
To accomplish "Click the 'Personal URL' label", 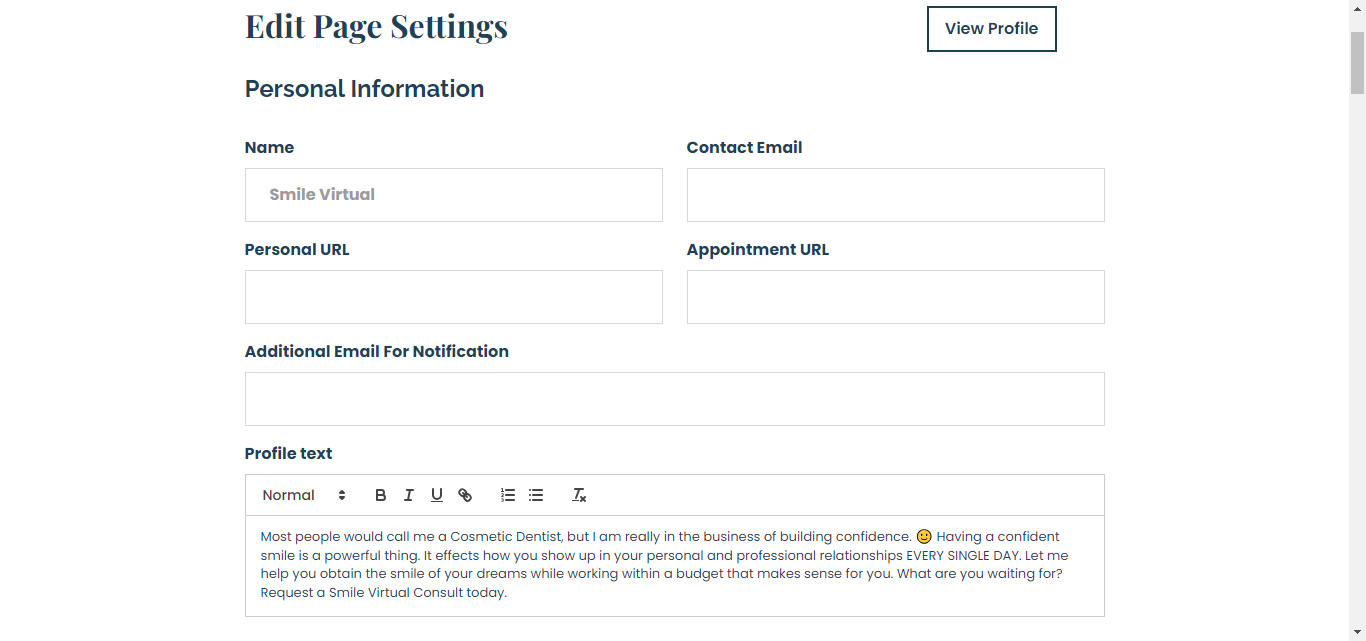I will [297, 249].
